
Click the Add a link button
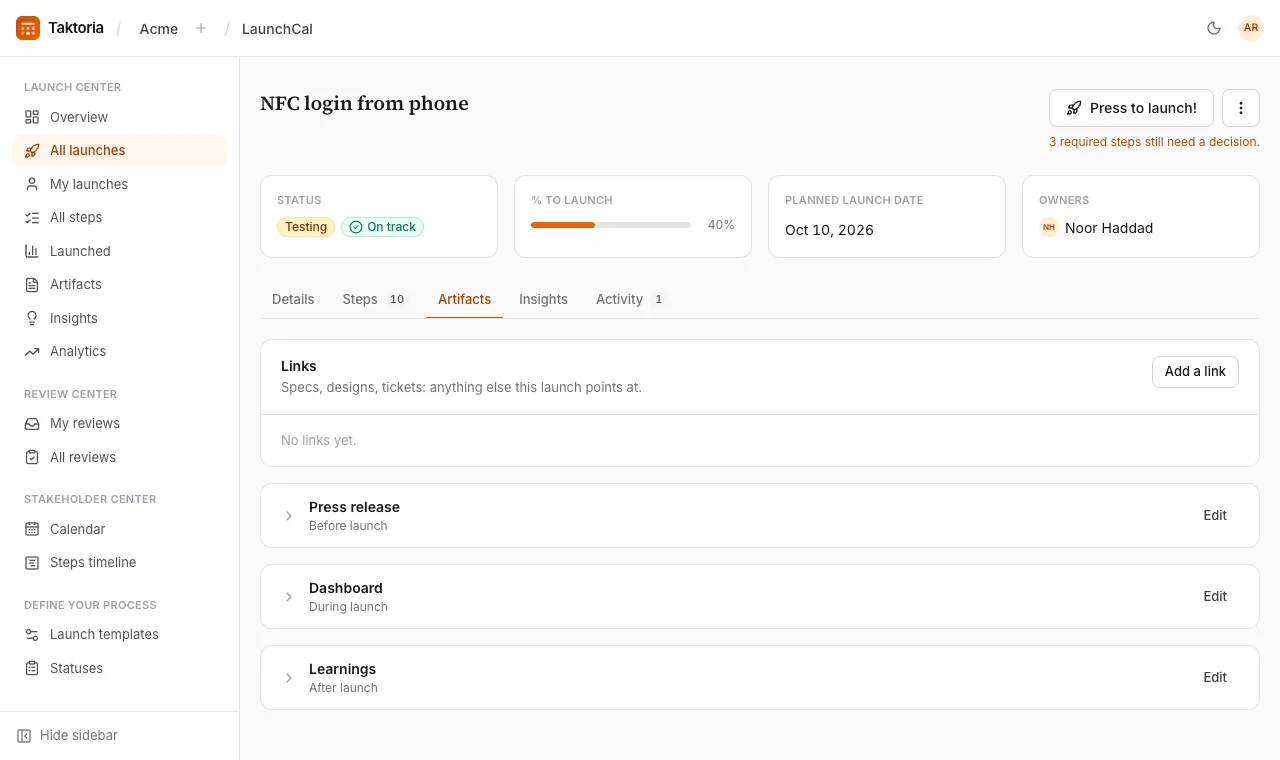(1195, 371)
